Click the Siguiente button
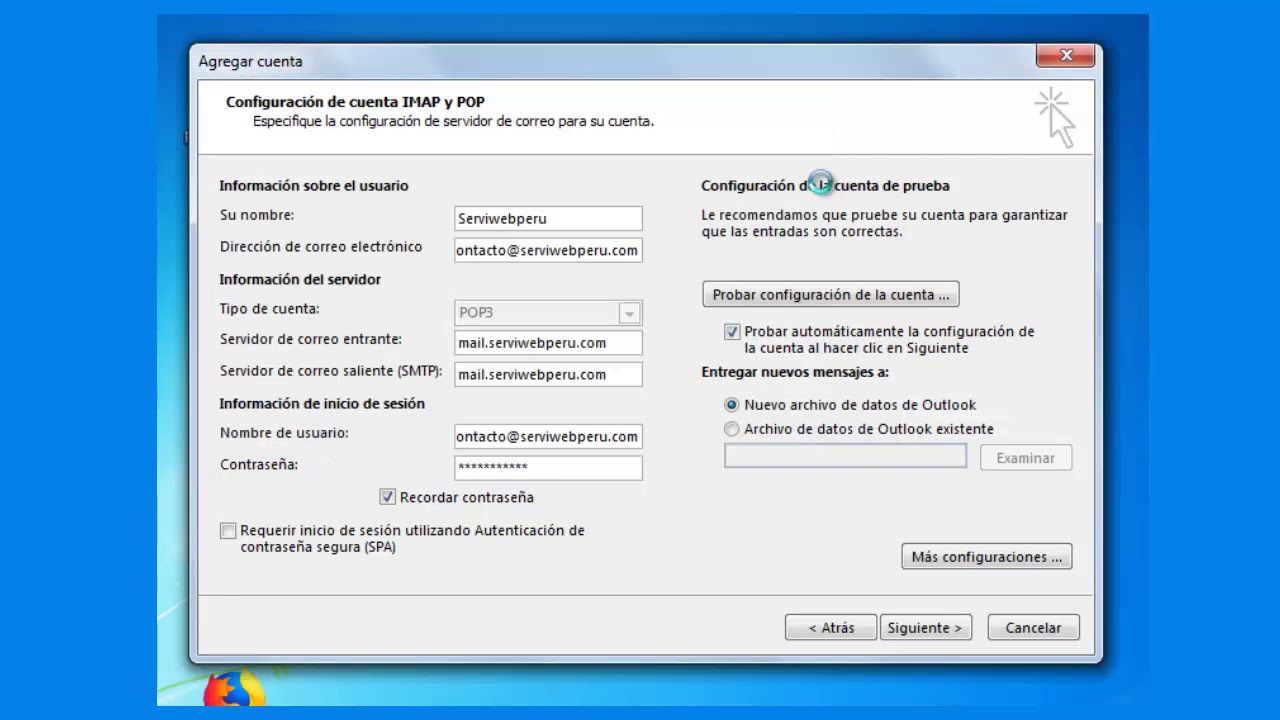Image resolution: width=1280 pixels, height=720 pixels. click(x=926, y=628)
